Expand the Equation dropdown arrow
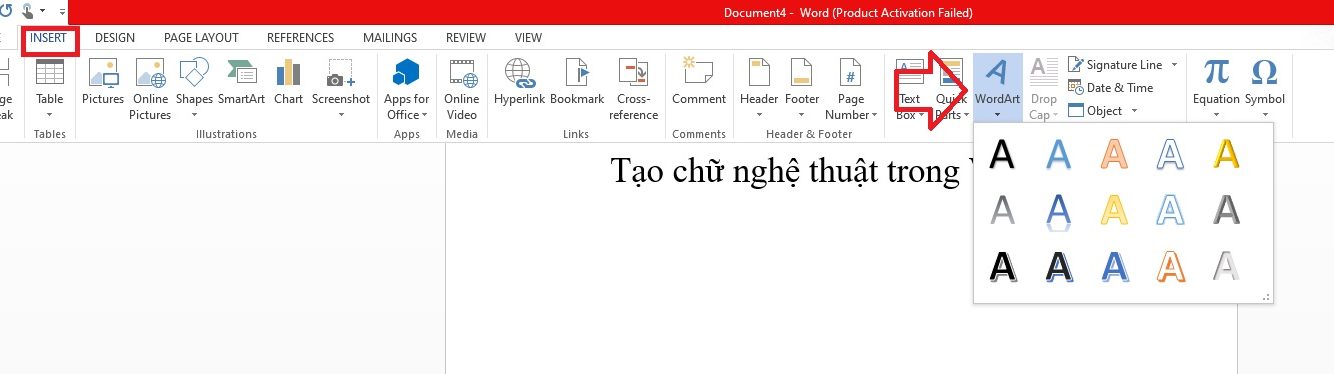Viewport: 1334px width, 374px height. pos(1216,114)
